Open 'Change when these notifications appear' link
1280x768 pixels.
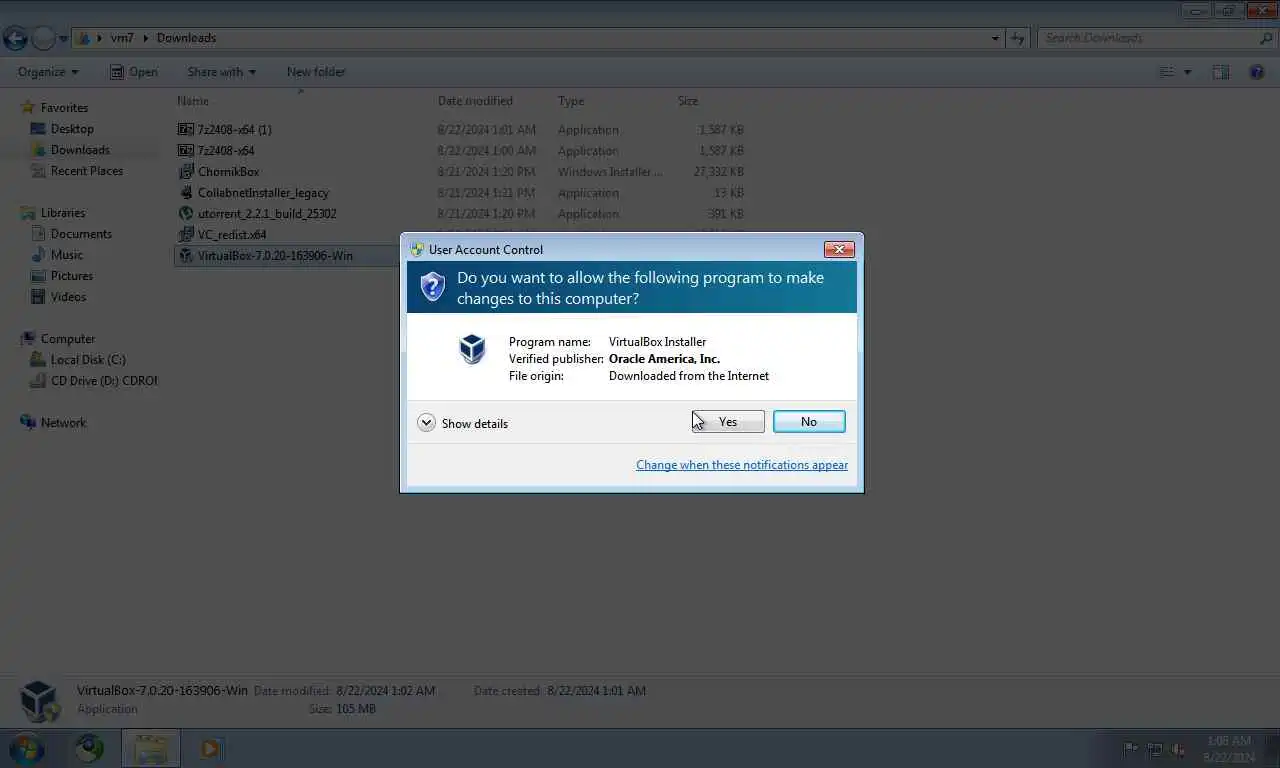click(x=742, y=465)
